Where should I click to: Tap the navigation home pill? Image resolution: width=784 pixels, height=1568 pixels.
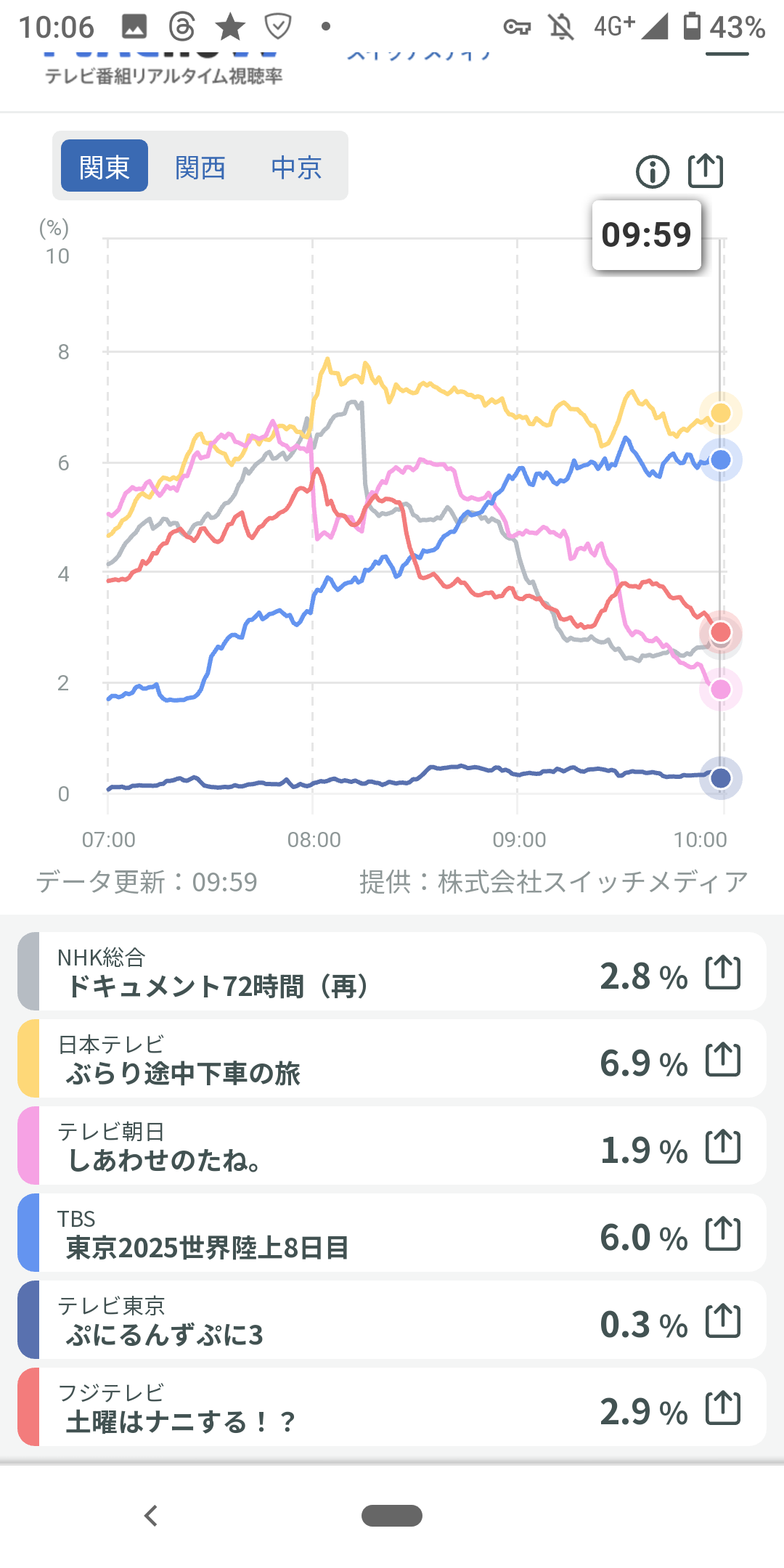click(392, 1516)
